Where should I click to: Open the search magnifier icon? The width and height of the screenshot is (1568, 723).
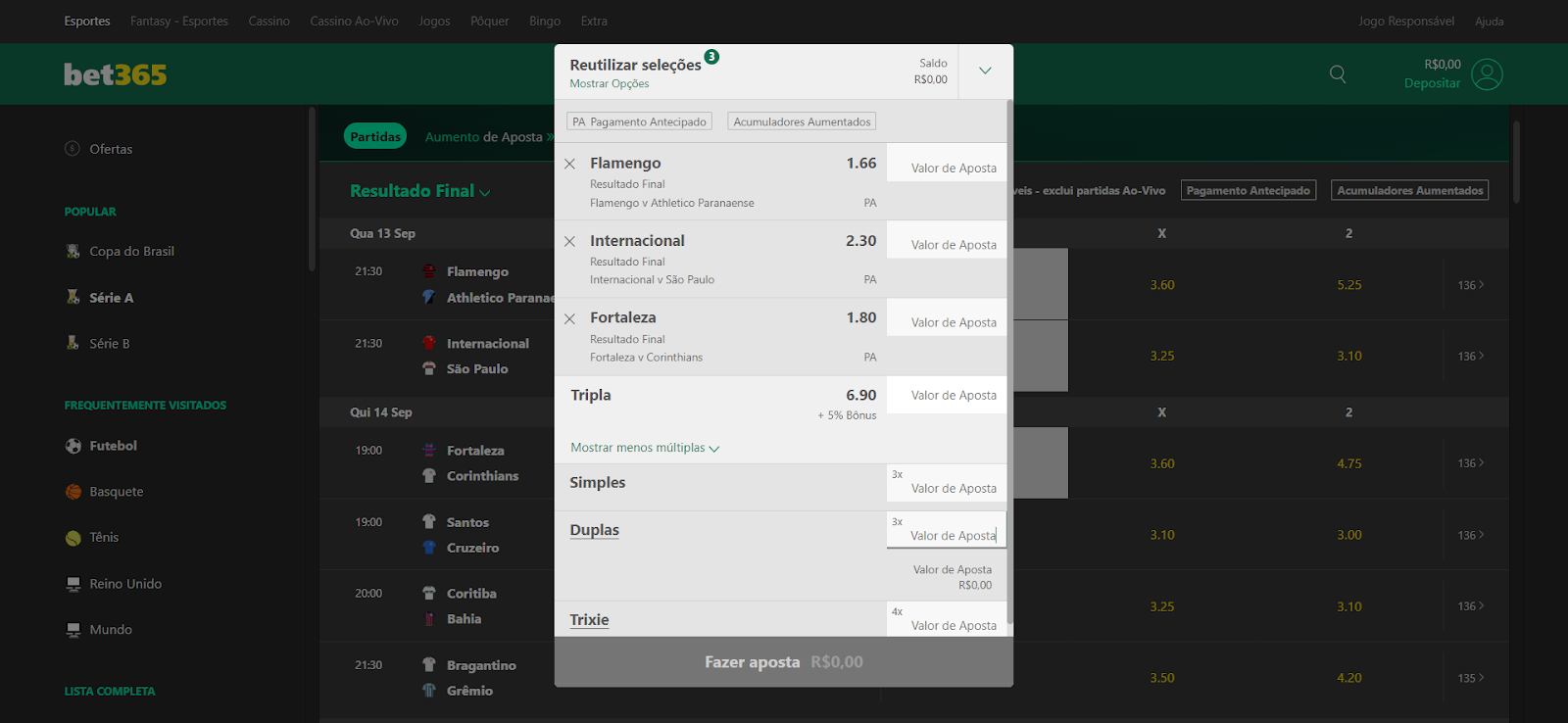coord(1338,73)
